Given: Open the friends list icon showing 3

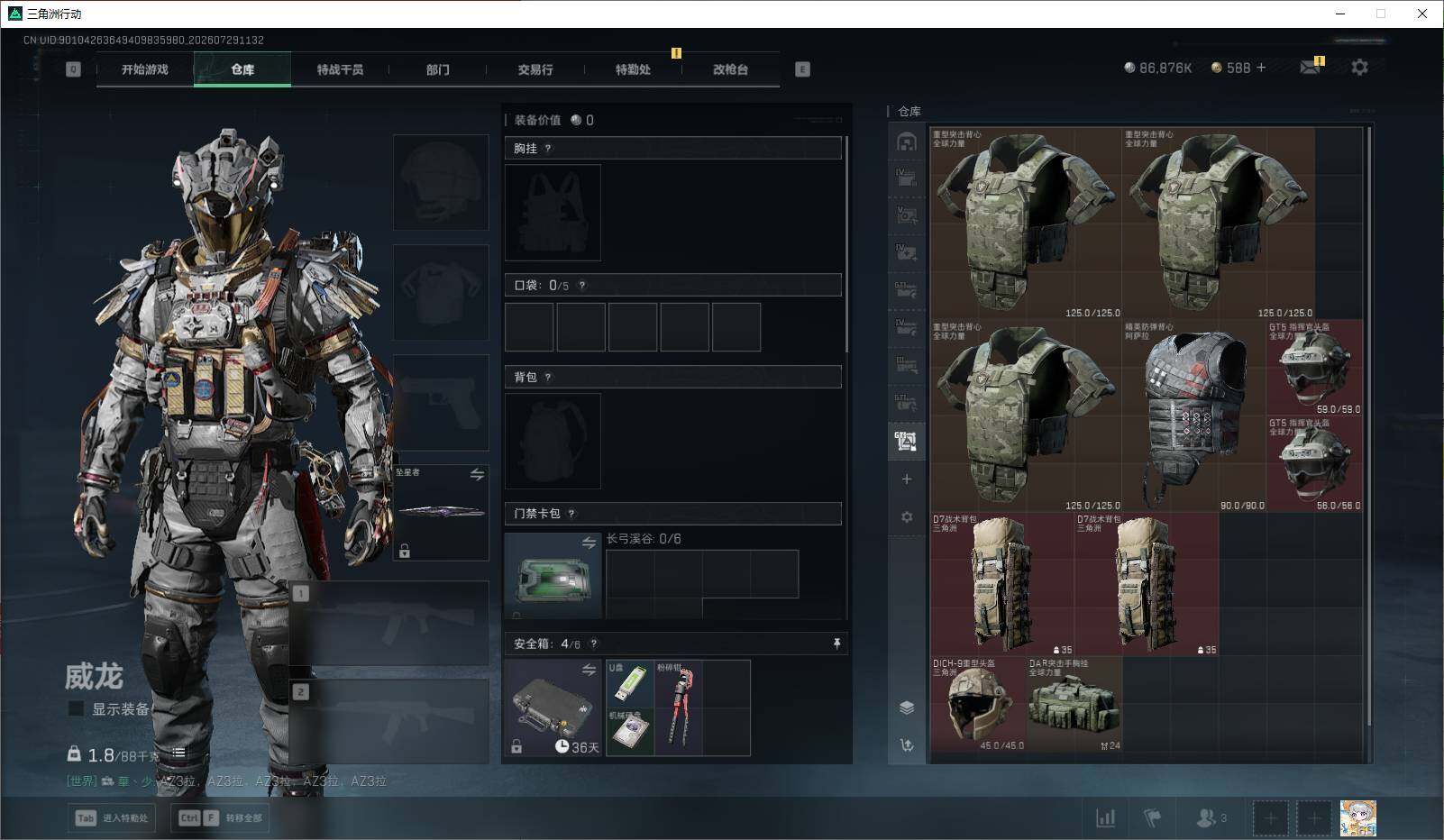Looking at the screenshot, I should (1211, 817).
